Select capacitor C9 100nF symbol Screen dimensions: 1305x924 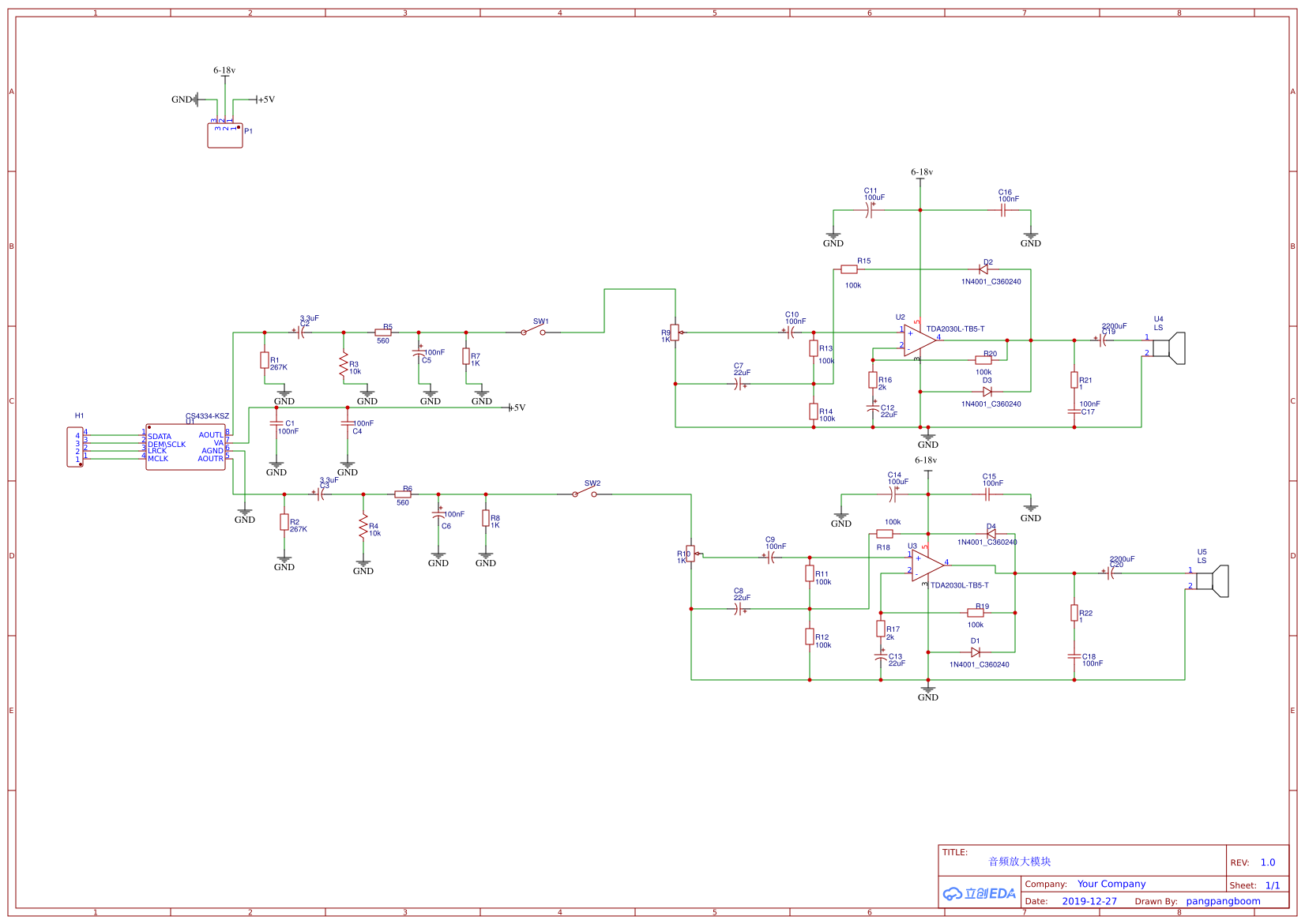[x=770, y=558]
